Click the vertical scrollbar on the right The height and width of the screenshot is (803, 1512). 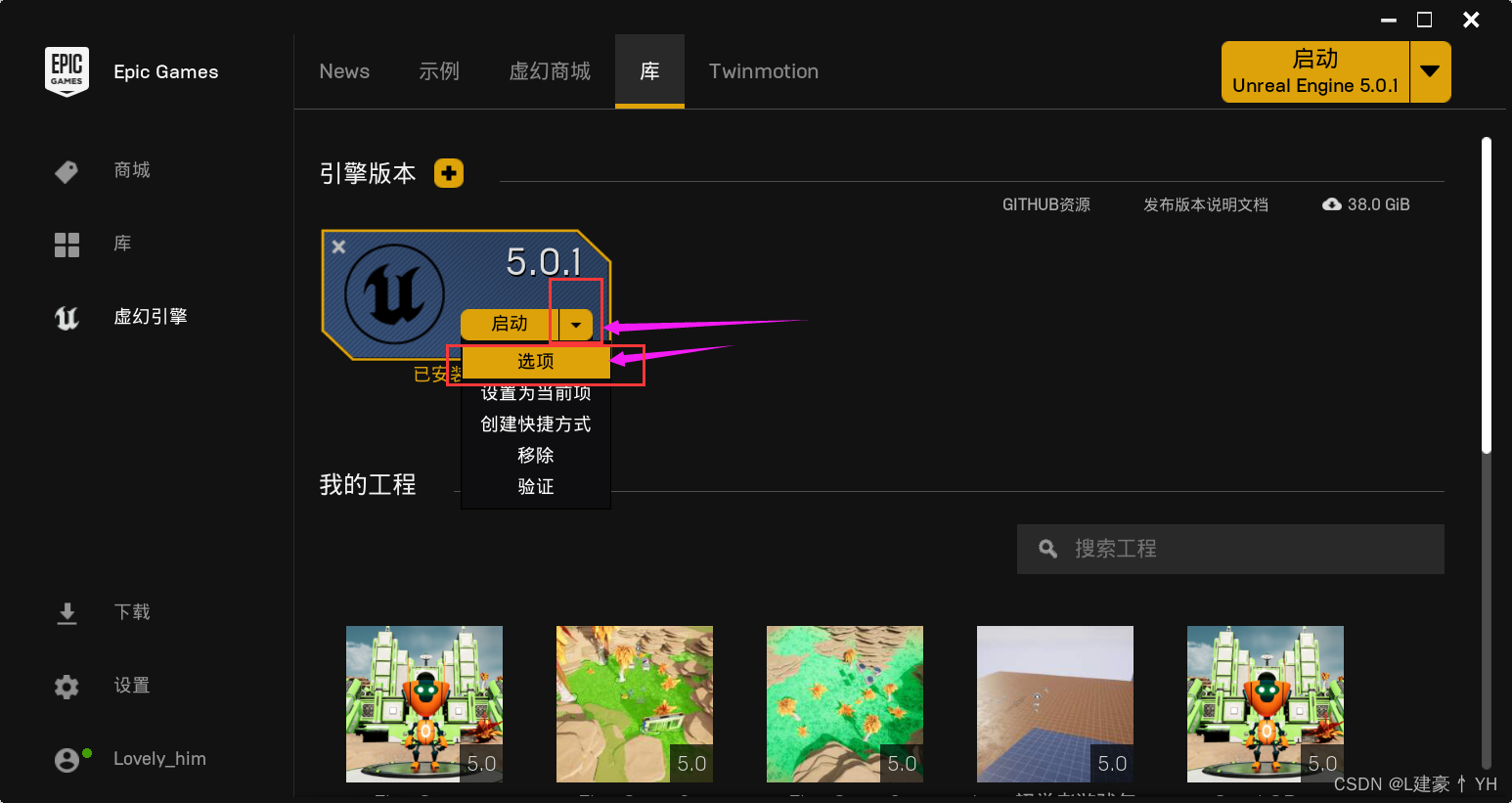click(1487, 295)
